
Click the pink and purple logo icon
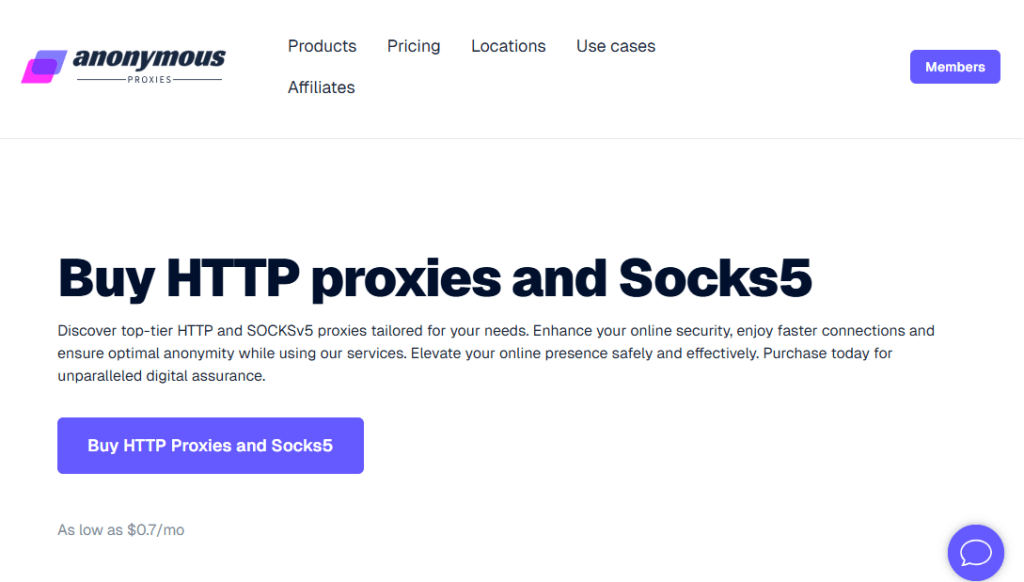(x=44, y=67)
